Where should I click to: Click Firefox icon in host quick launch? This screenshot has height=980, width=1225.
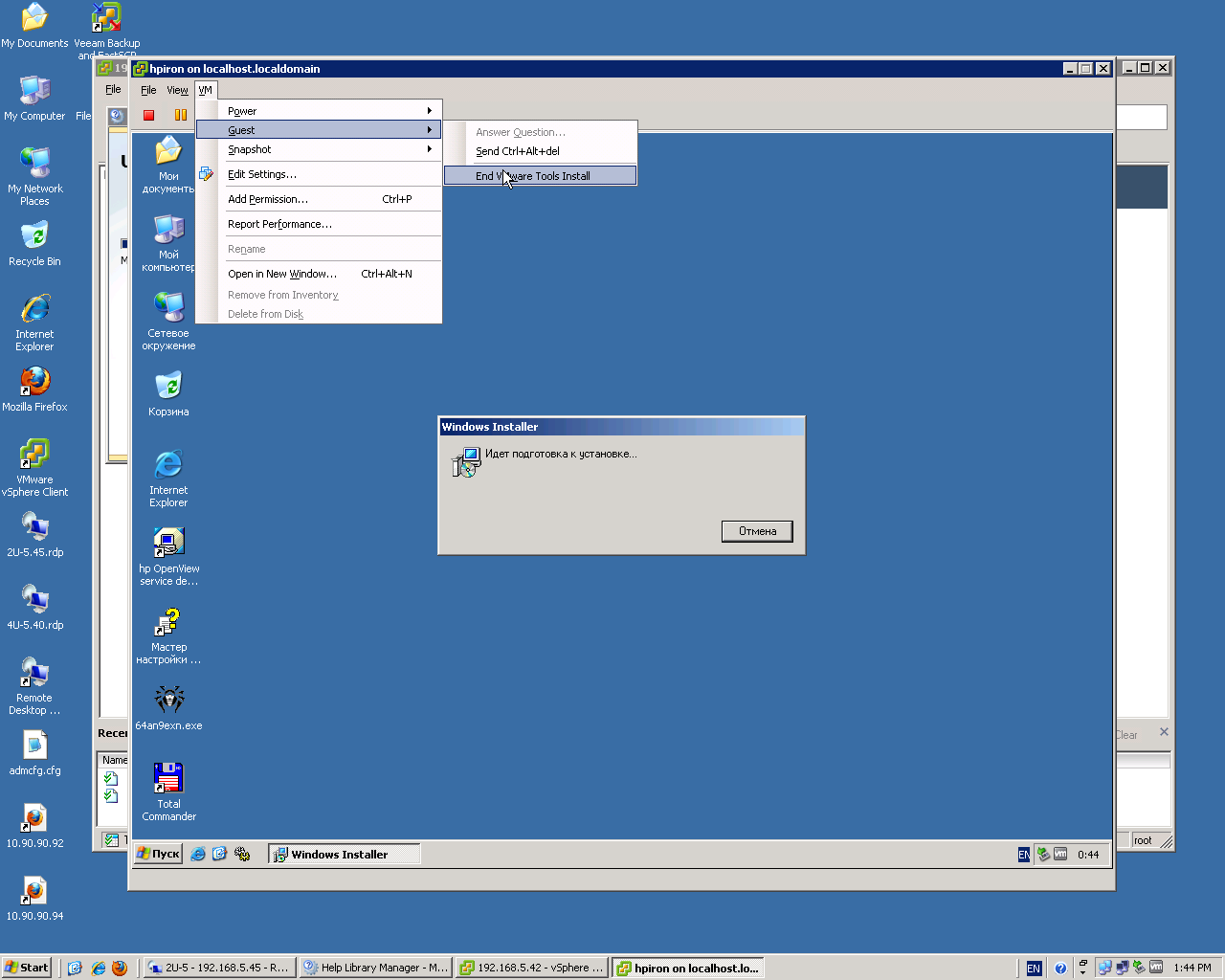(120, 968)
